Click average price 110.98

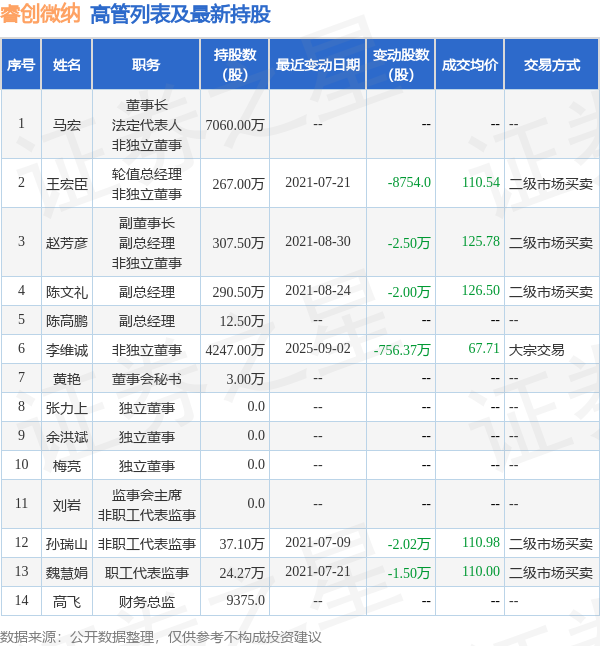[x=480, y=542]
